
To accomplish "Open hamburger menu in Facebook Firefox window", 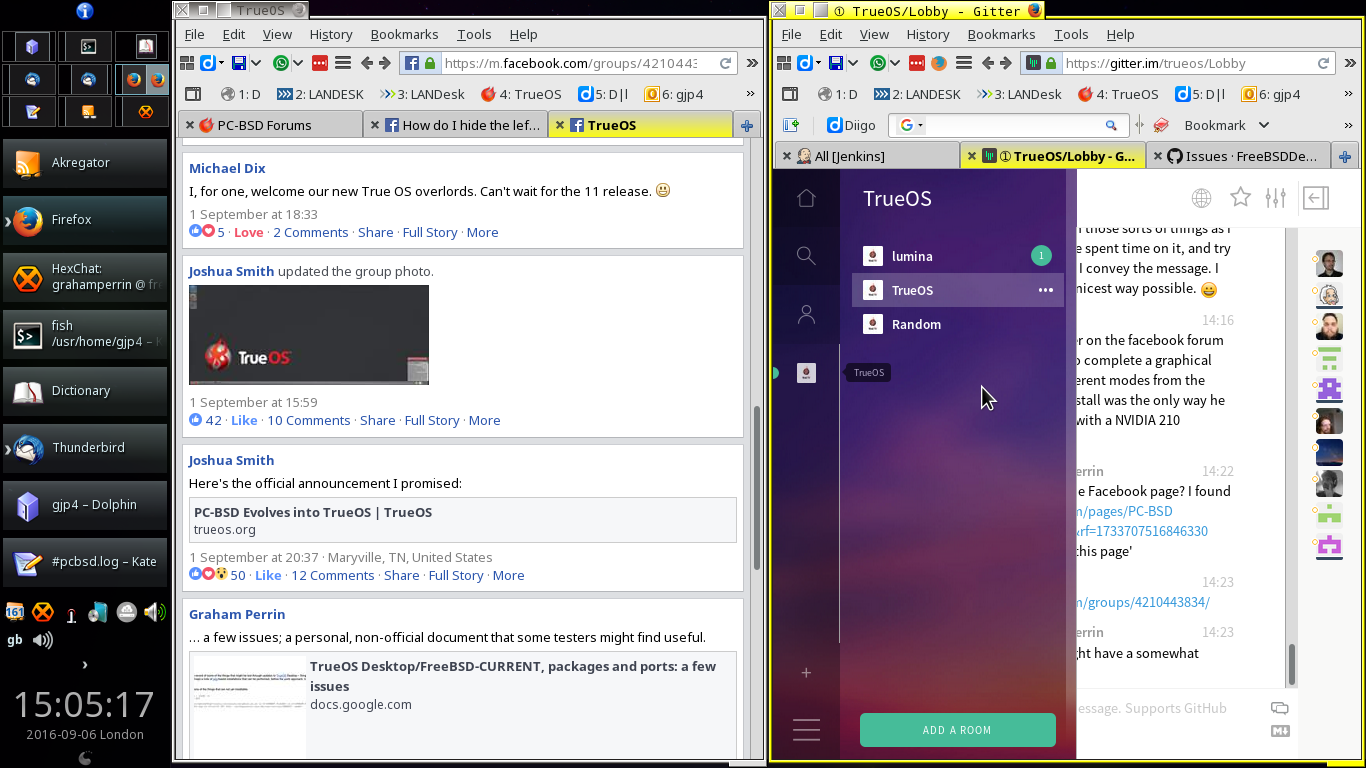I will tap(343, 63).
